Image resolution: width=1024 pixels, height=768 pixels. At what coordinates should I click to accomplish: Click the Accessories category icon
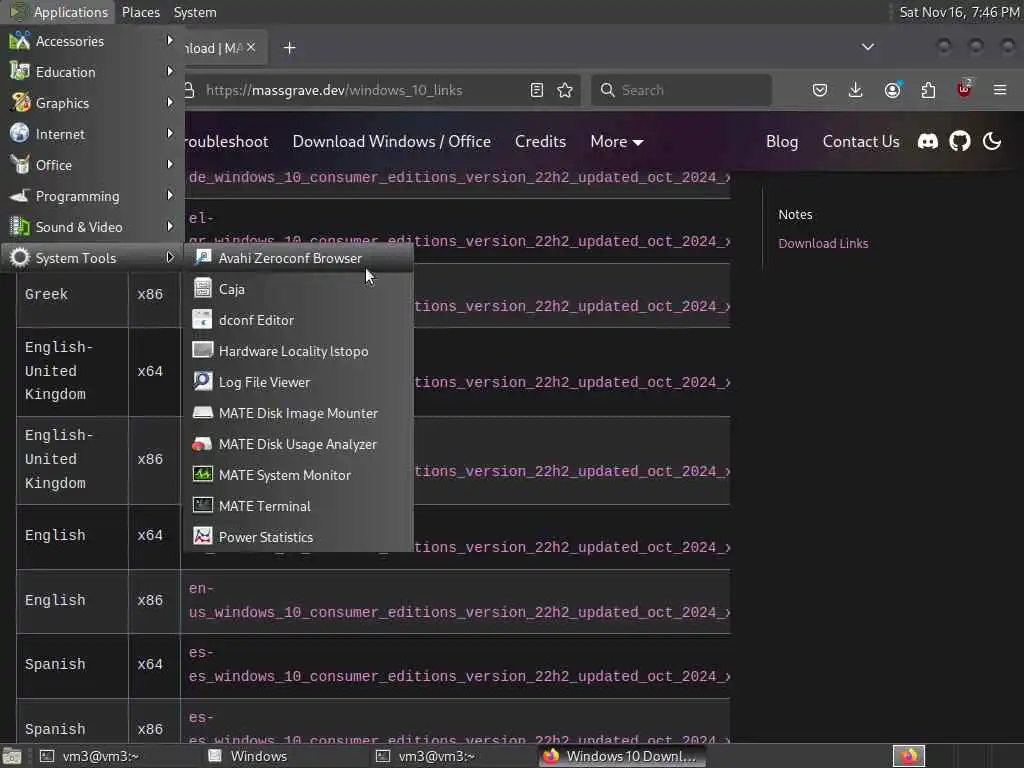(x=20, y=40)
